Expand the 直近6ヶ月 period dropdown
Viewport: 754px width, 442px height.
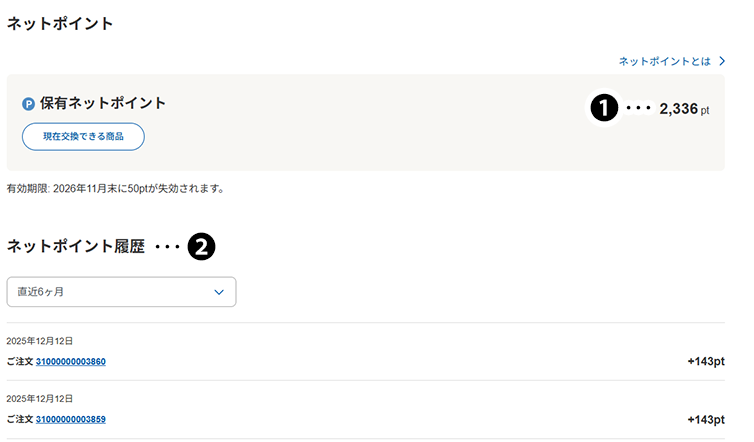click(x=121, y=292)
